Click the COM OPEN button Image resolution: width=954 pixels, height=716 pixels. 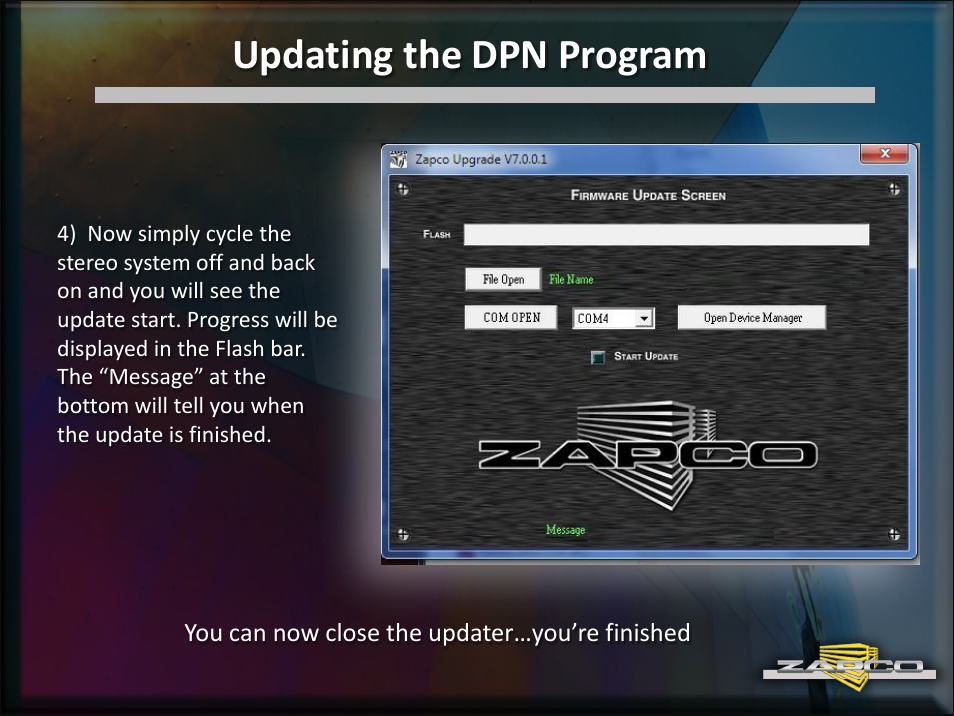pos(511,318)
